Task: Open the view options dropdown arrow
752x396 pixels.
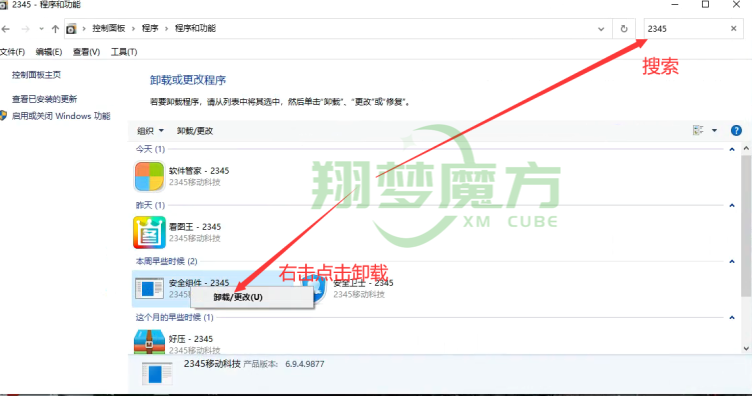Action: (x=714, y=130)
